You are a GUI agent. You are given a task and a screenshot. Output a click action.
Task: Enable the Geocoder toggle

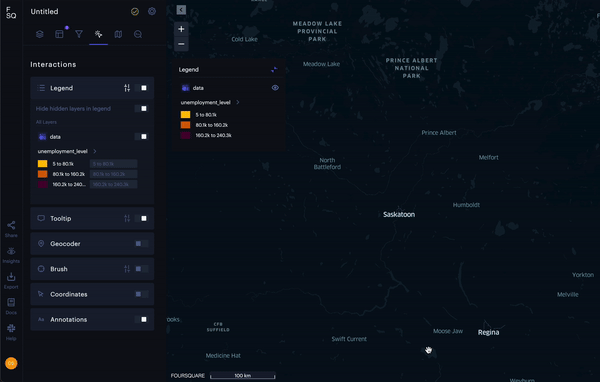coord(141,244)
